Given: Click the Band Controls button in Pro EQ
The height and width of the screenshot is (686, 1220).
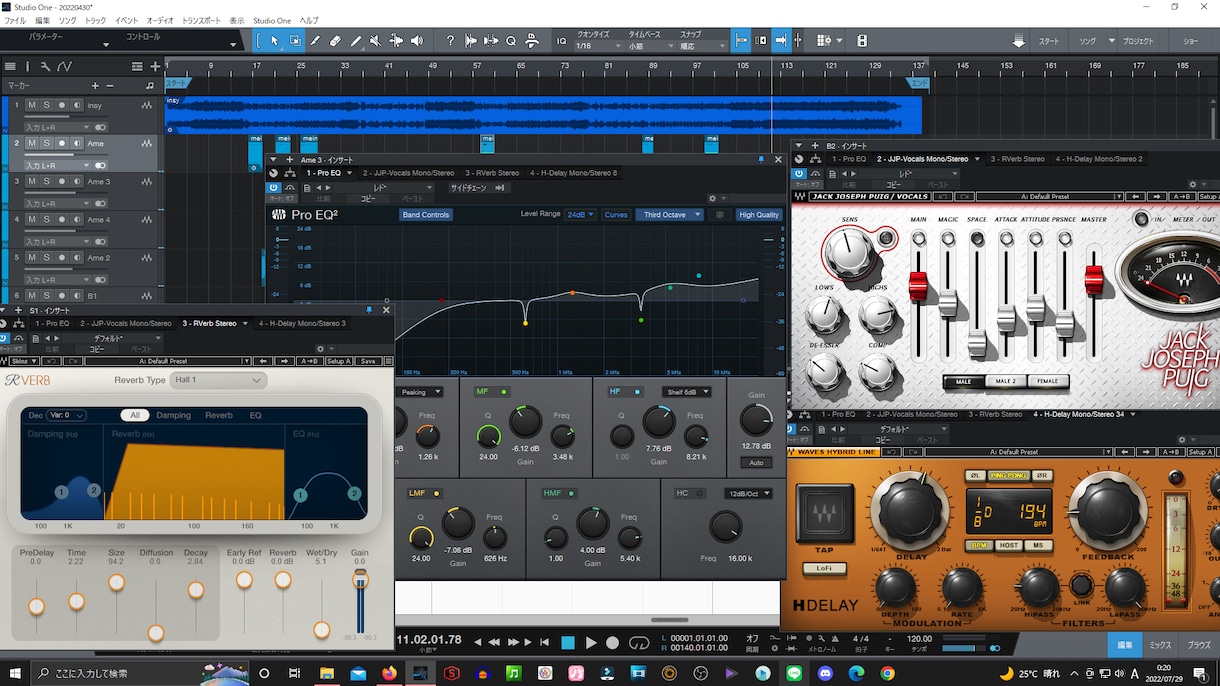Looking at the screenshot, I should pyautogui.click(x=426, y=215).
